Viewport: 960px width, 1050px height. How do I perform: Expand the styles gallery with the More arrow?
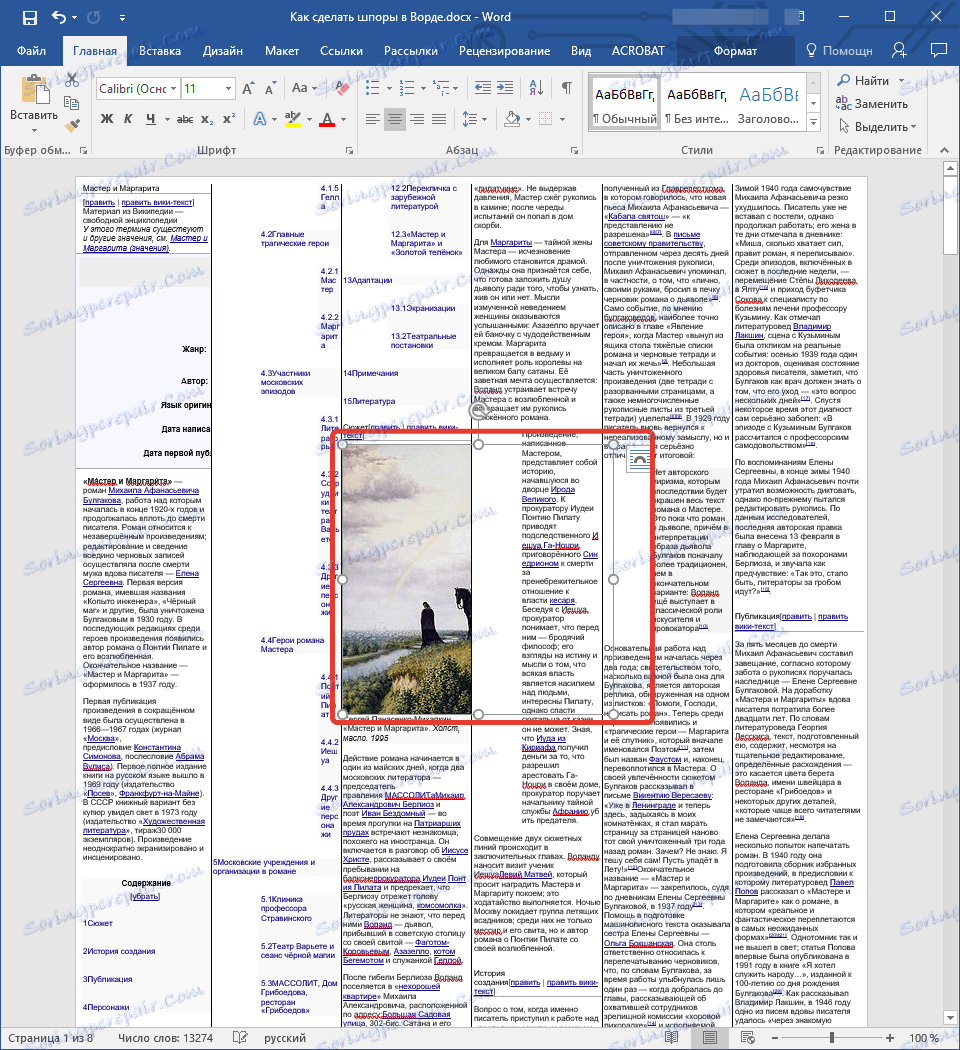pyautogui.click(x=813, y=123)
